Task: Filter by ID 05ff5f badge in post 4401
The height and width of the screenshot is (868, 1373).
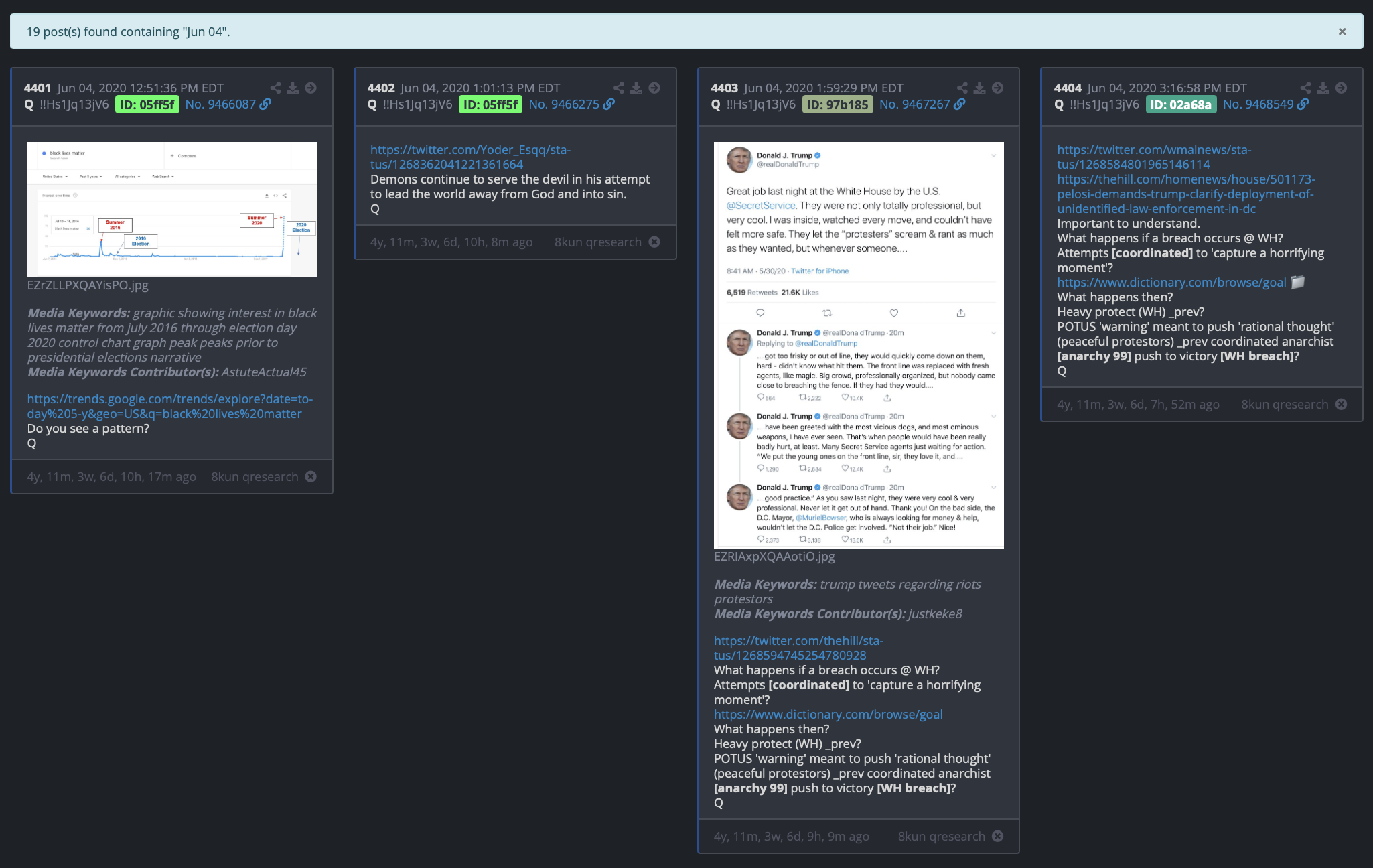Action: pos(147,104)
